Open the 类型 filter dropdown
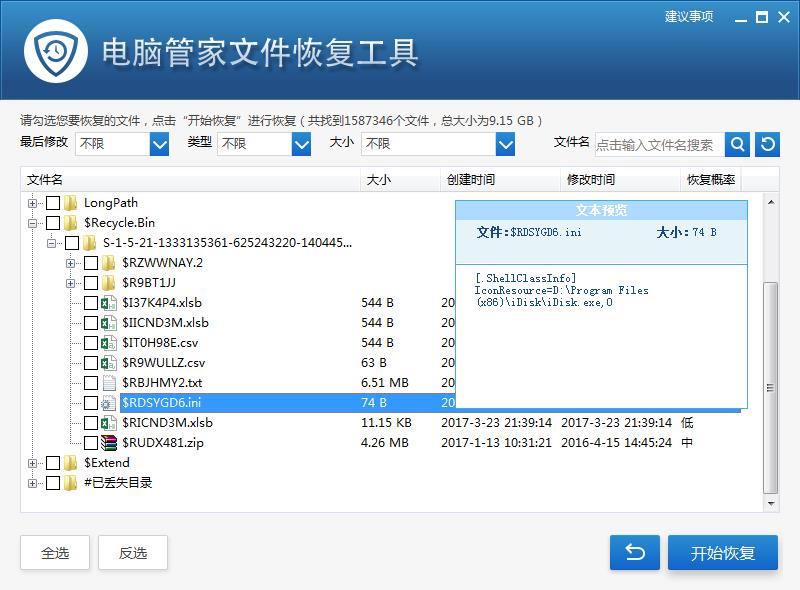The height and width of the screenshot is (590, 800). (301, 145)
